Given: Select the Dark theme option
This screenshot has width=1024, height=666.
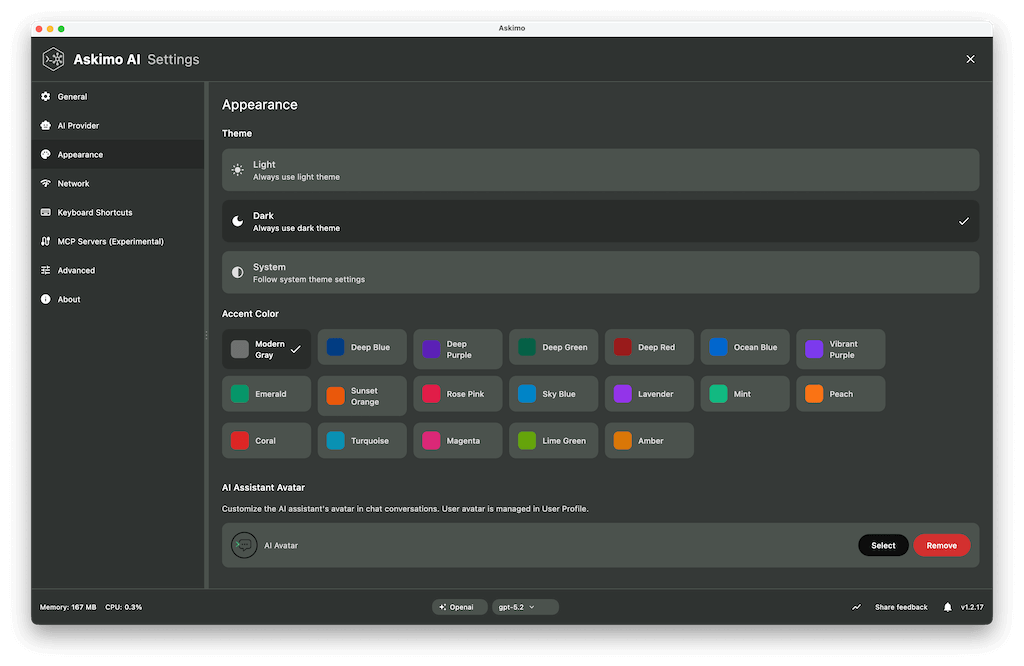Looking at the screenshot, I should pos(600,221).
